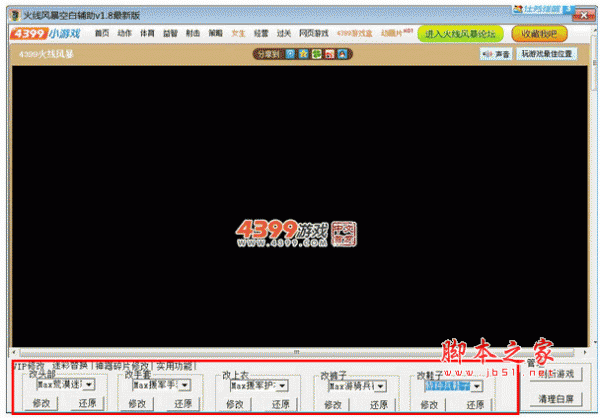
Task: Expand the 改鞋子 dropdown
Action: pyautogui.click(x=477, y=386)
